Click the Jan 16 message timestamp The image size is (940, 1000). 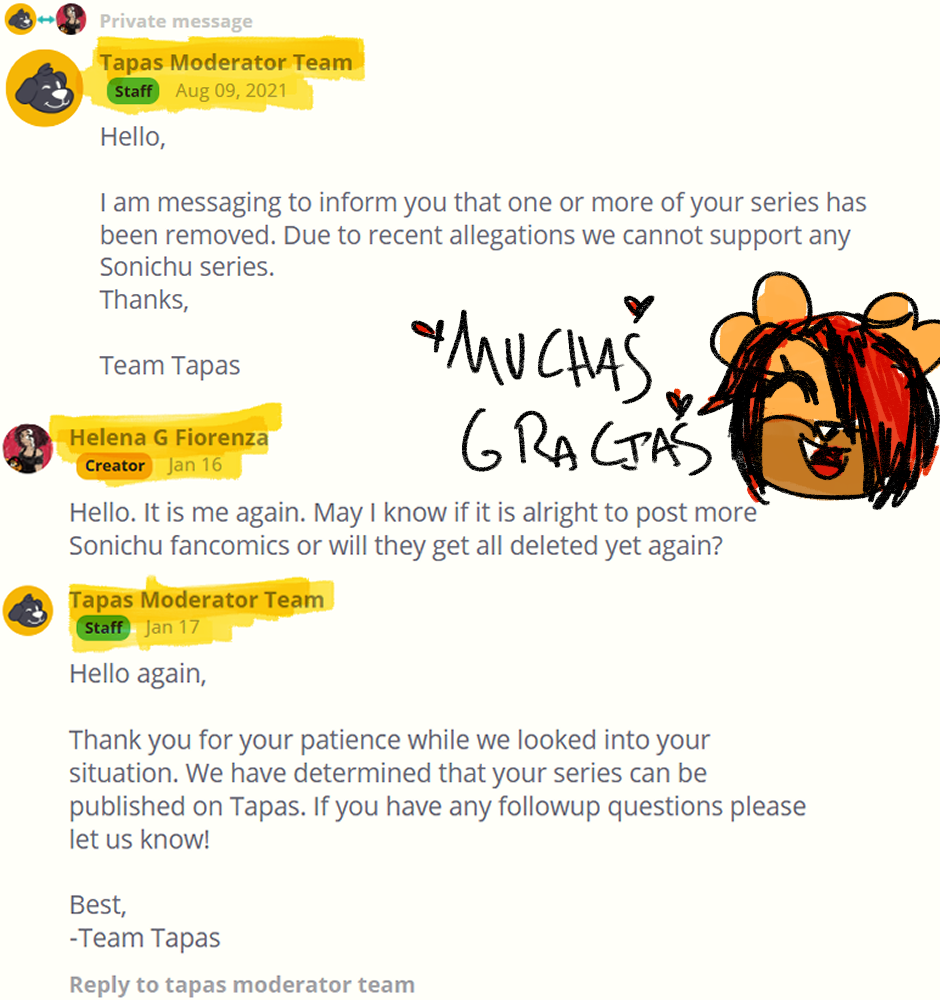(195, 465)
